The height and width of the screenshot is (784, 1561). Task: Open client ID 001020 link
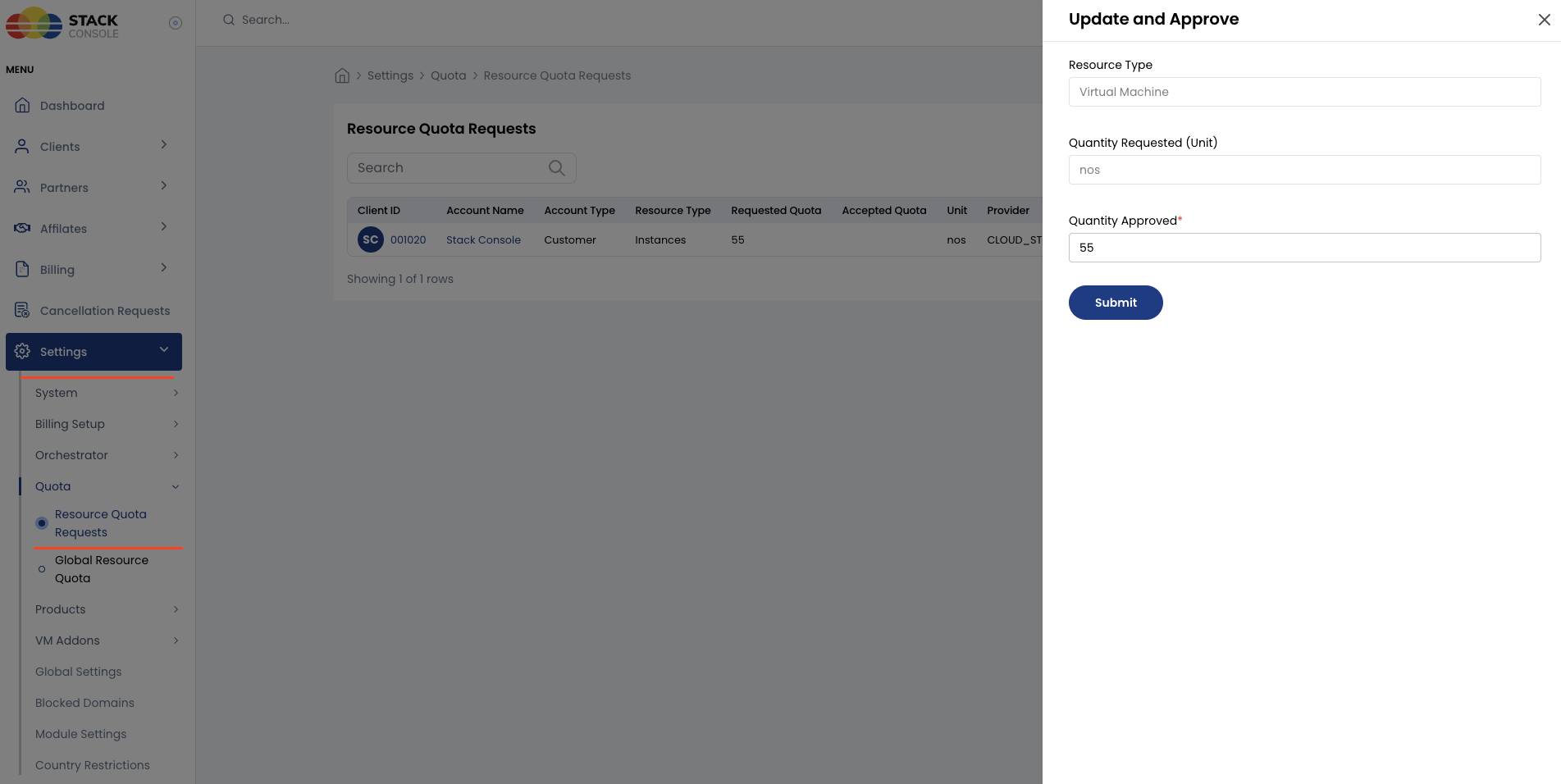(x=408, y=240)
